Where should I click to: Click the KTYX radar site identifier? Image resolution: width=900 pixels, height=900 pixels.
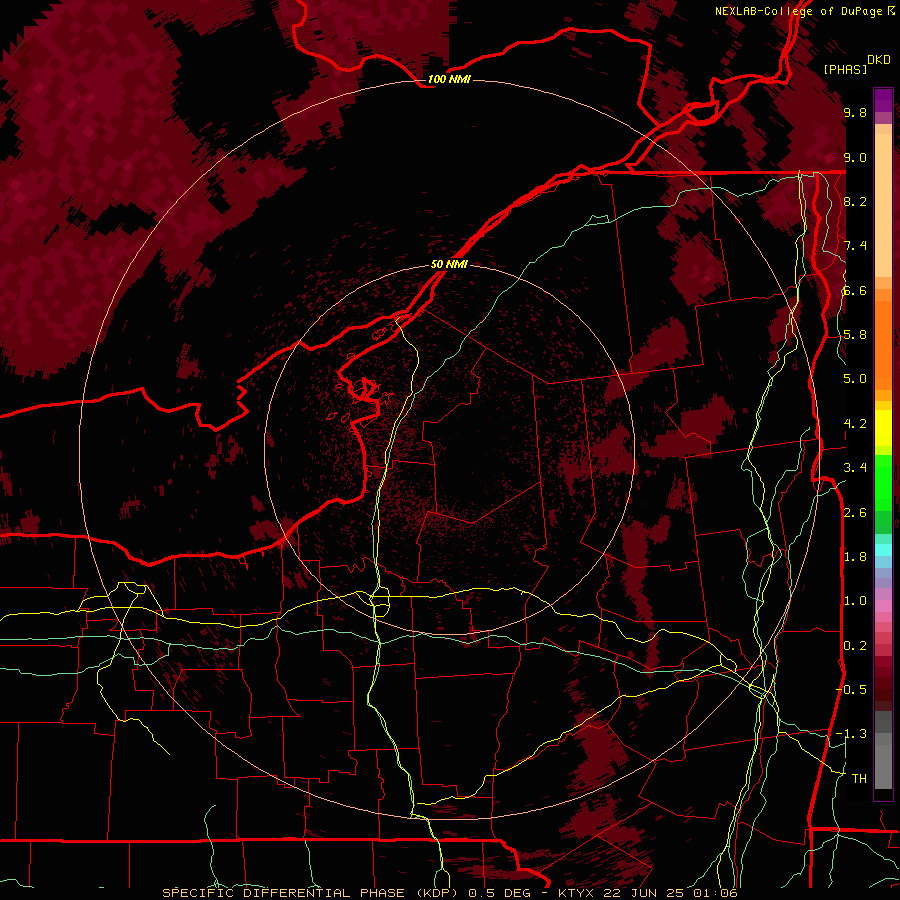tap(577, 893)
